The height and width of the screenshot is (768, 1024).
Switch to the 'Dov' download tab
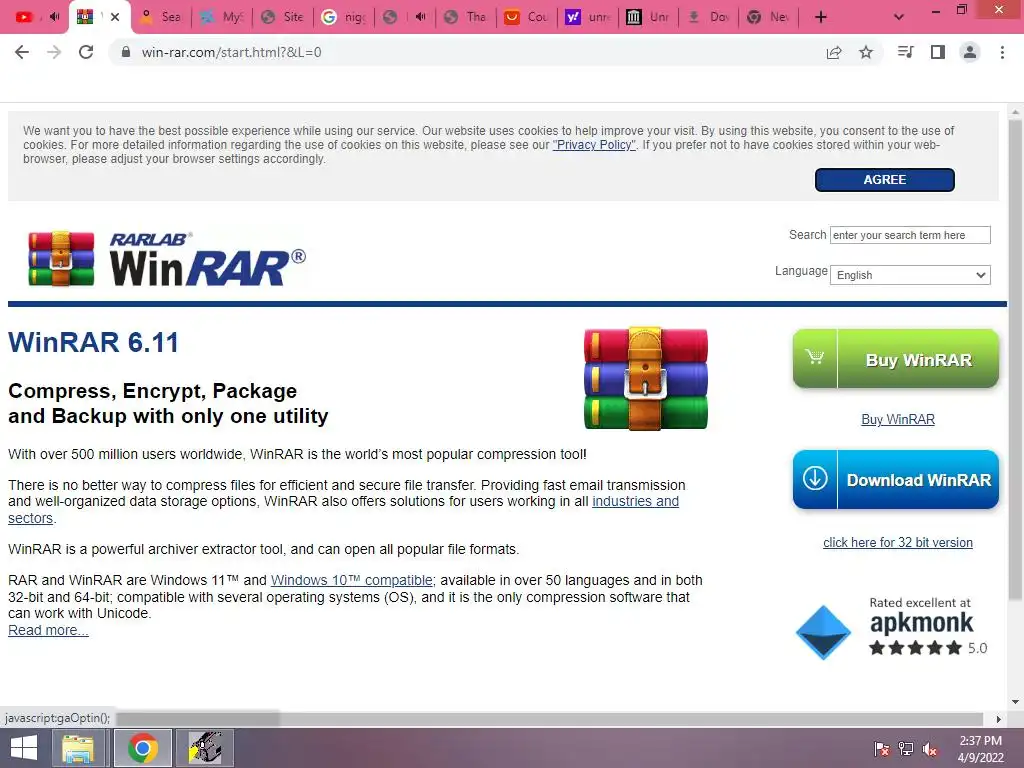click(x=711, y=17)
